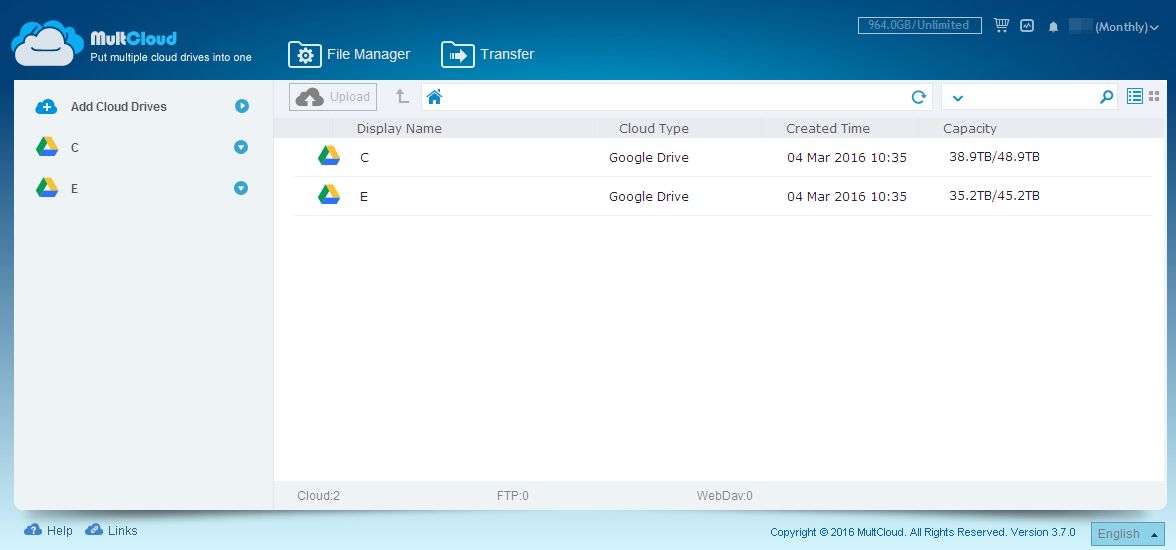Image resolution: width=1176 pixels, height=550 pixels.
Task: Click capacity 35.2TB/45.2TB
Action: pos(994,196)
